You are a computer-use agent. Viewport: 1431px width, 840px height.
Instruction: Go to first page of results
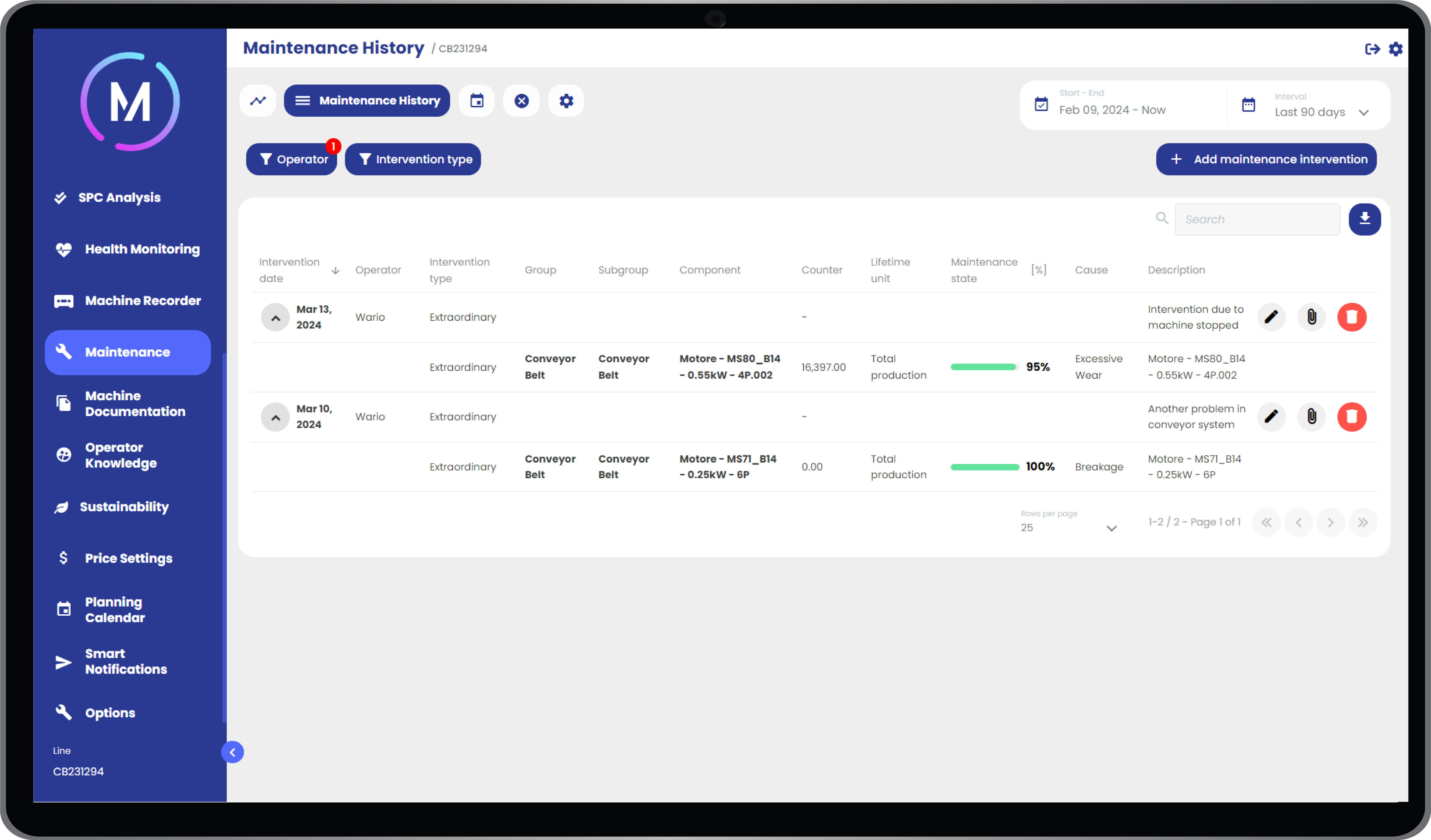[1266, 522]
